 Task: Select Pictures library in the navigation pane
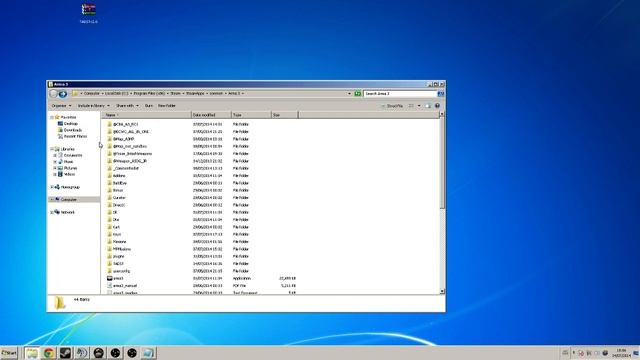click(70, 168)
